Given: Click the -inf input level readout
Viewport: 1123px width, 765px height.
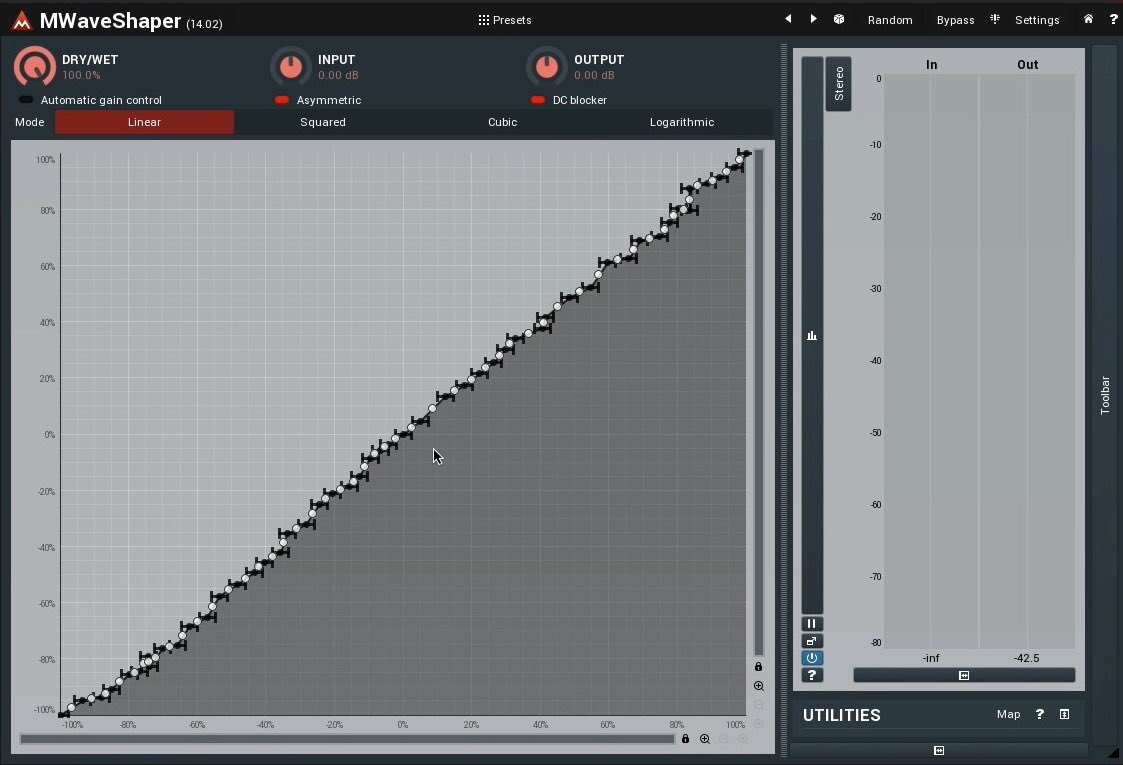Looking at the screenshot, I should [930, 658].
